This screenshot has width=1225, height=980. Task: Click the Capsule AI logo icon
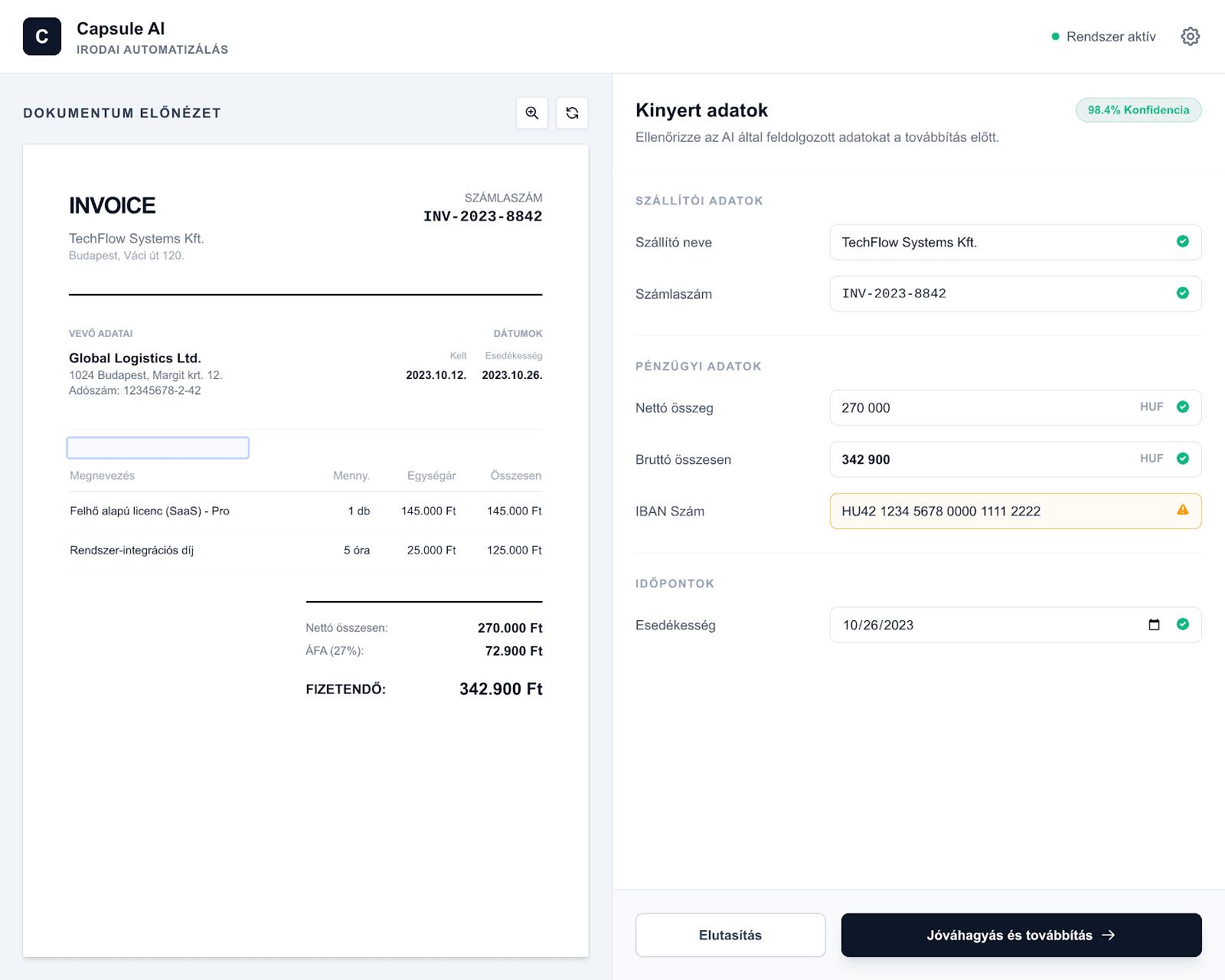point(42,37)
